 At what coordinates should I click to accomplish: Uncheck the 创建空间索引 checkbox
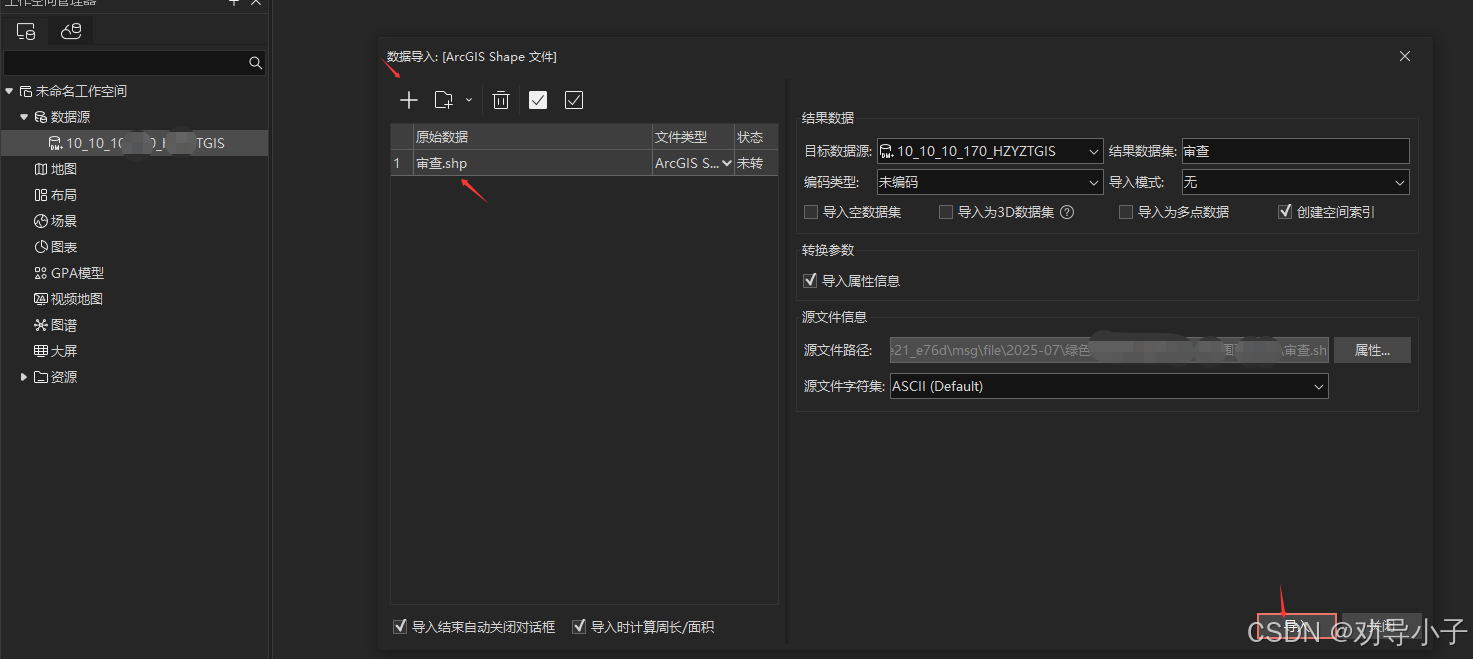1285,211
